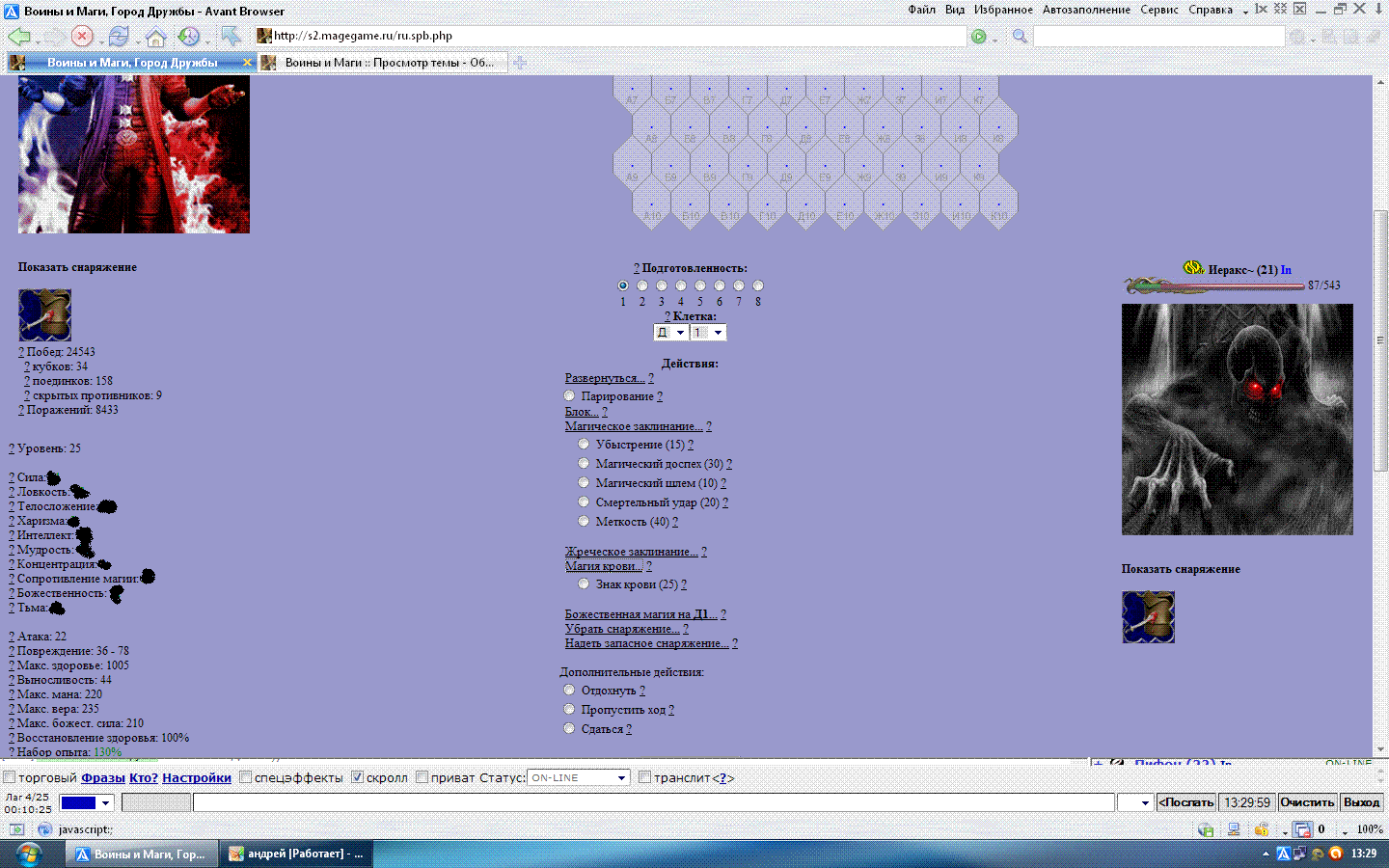Go back with the green Back arrow
Image resolution: width=1389 pixels, height=868 pixels.
coord(18,37)
